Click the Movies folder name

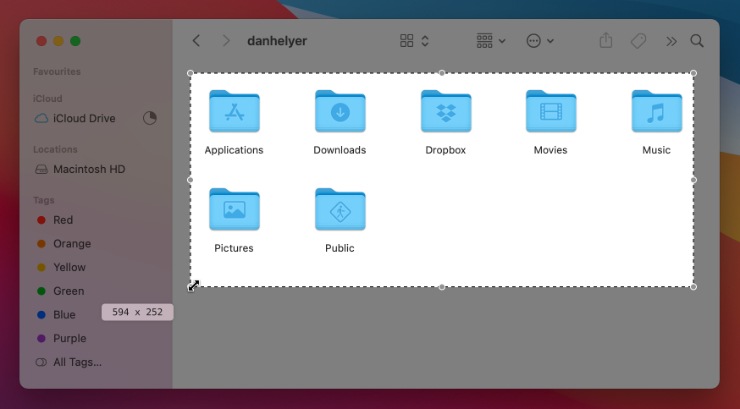550,150
